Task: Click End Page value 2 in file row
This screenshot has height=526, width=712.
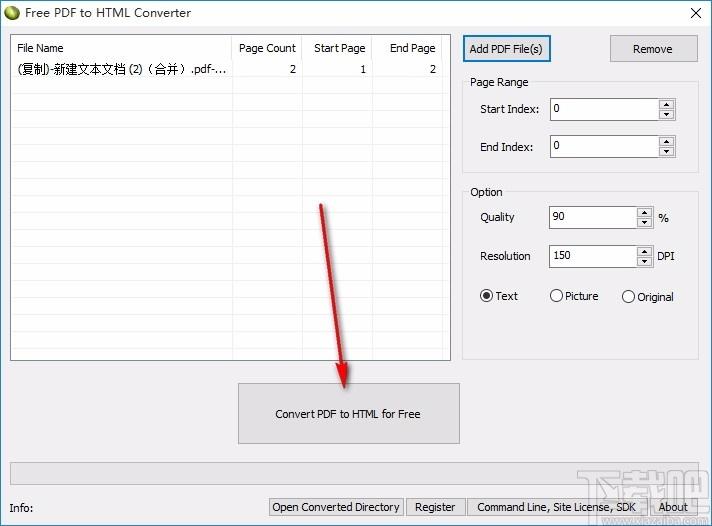Action: pos(433,69)
